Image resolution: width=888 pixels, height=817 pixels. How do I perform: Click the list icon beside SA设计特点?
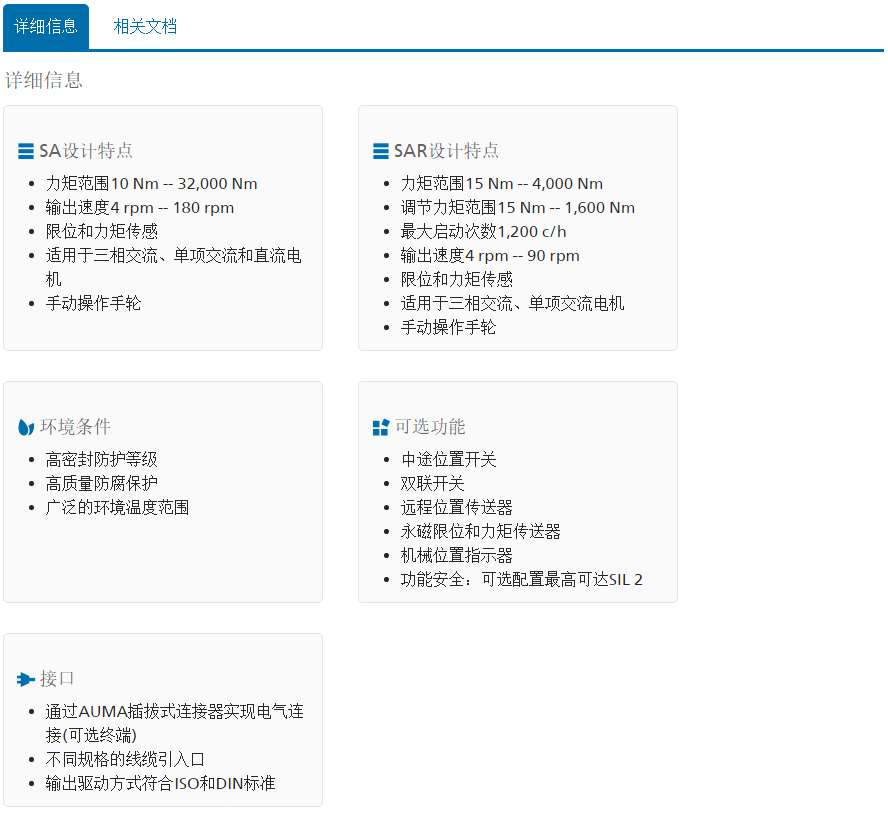(26, 152)
